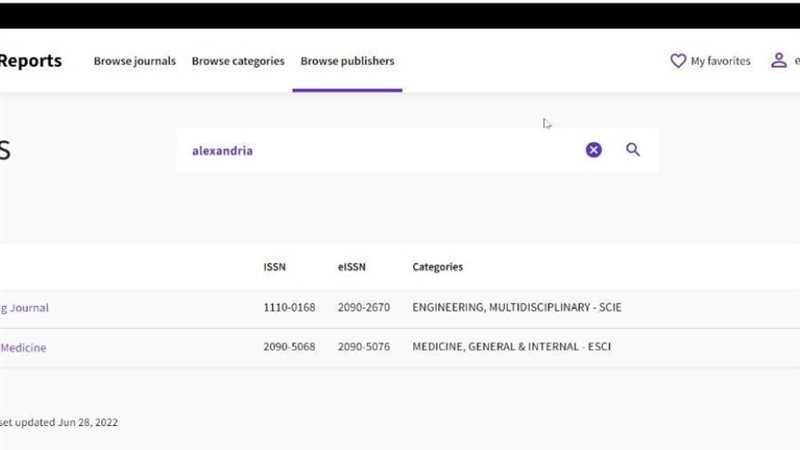Select the ISSN value 1110-0168
The height and width of the screenshot is (450, 800).
point(288,308)
